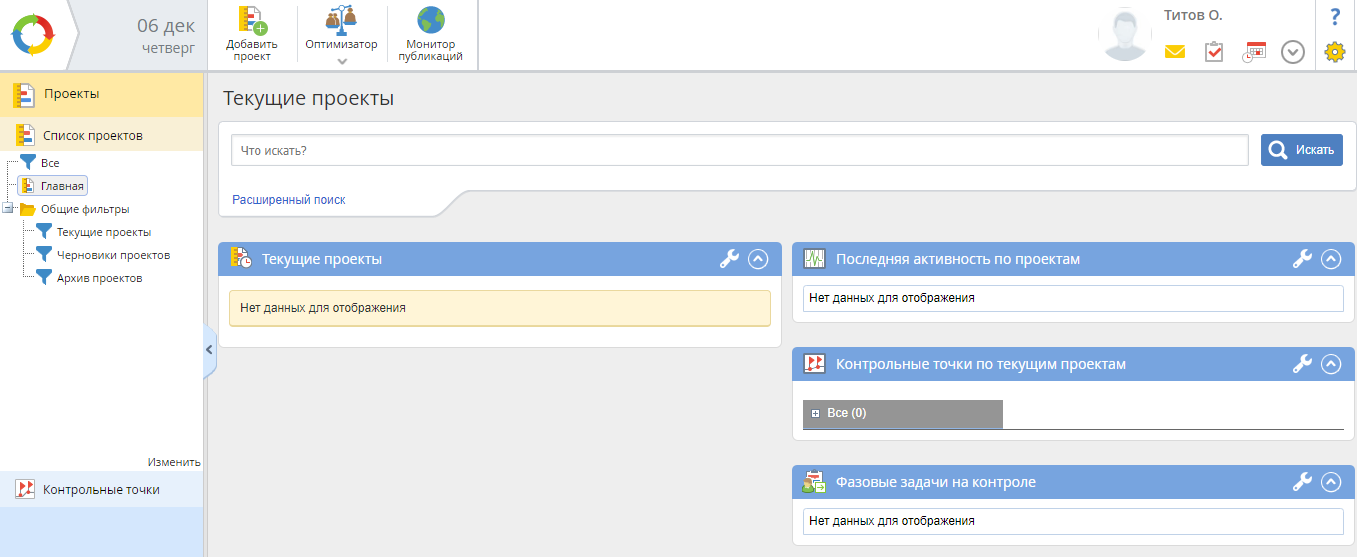
Task: Open the calendar icon in header
Action: point(1254,52)
